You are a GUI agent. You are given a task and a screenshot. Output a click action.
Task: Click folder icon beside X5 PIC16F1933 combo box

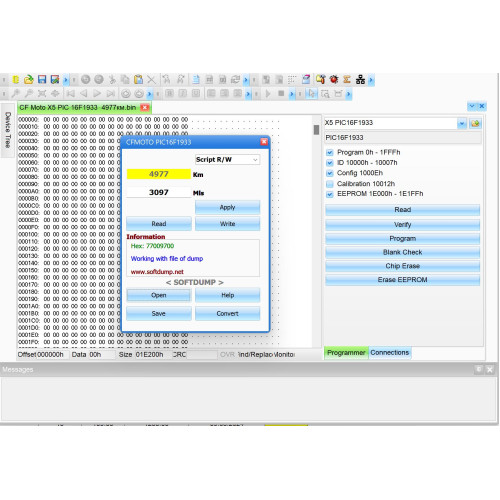pos(475,124)
